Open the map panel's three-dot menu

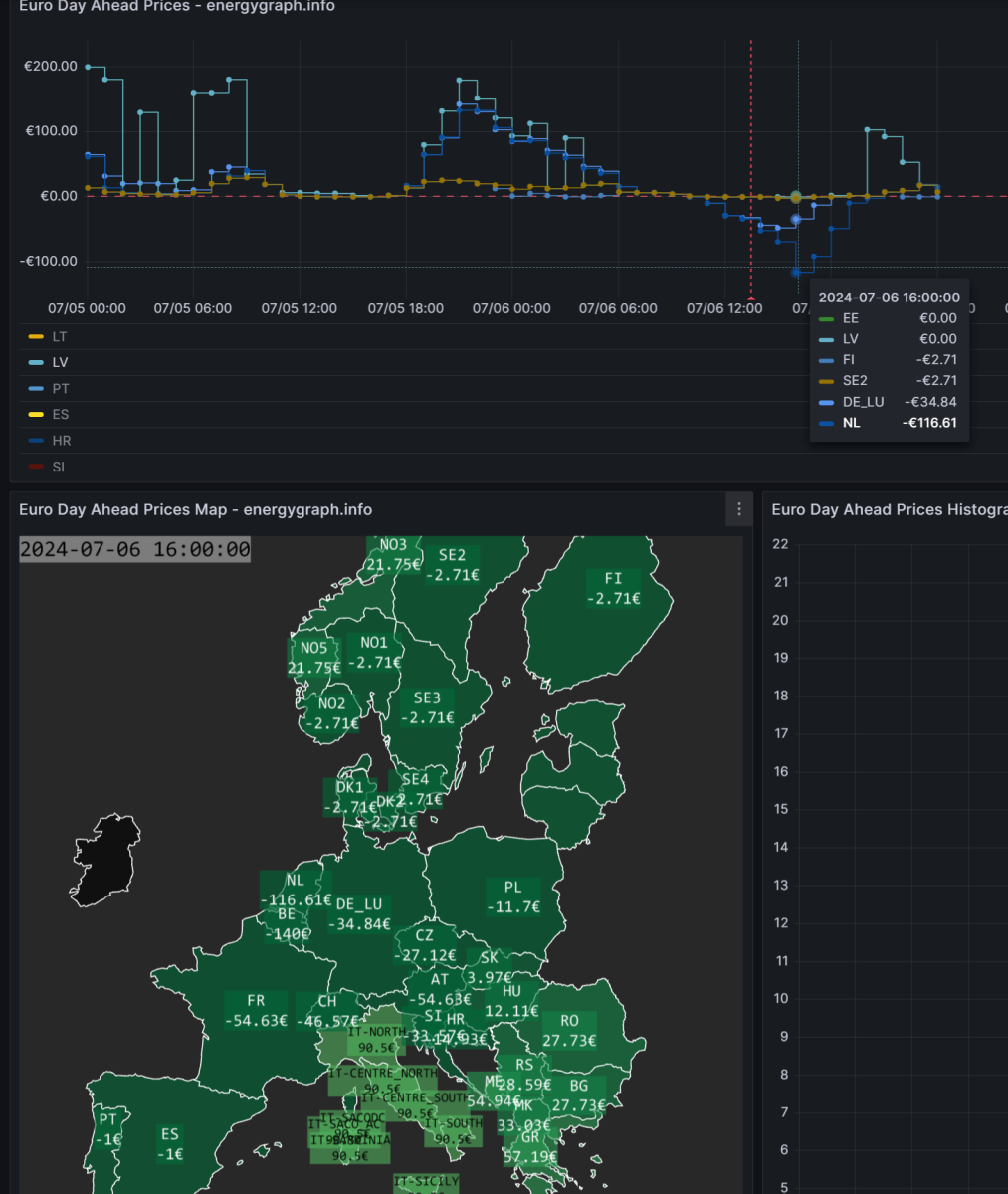(738, 509)
